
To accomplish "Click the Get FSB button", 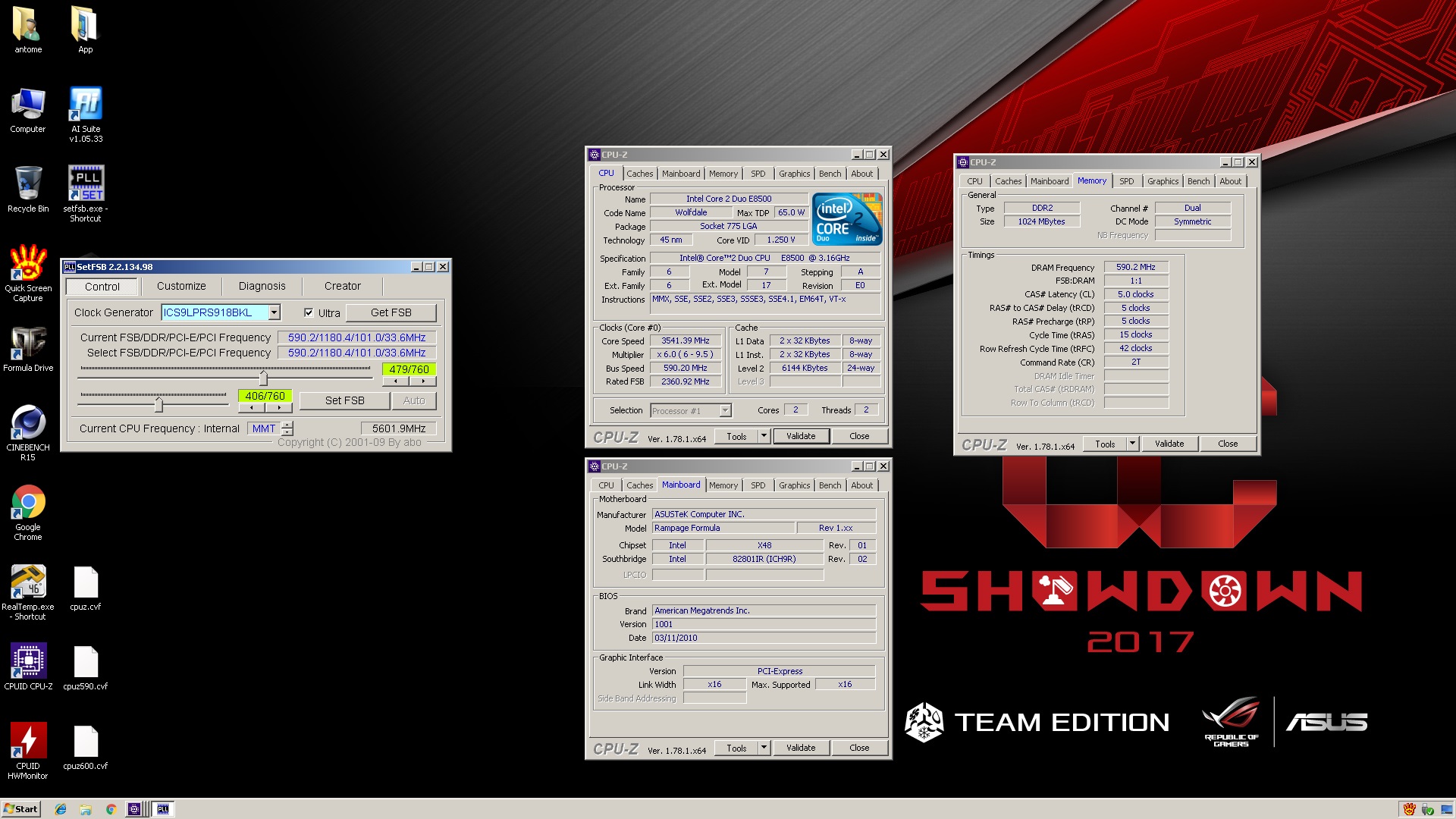I will 391,312.
